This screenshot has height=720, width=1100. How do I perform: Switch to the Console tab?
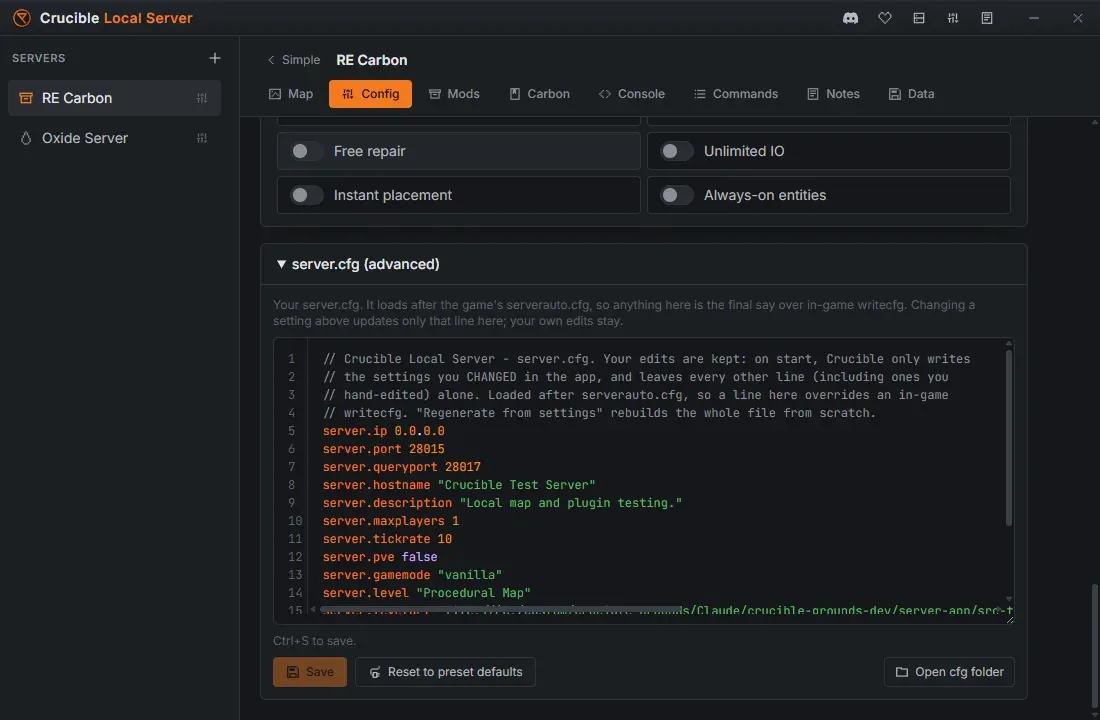click(x=631, y=94)
